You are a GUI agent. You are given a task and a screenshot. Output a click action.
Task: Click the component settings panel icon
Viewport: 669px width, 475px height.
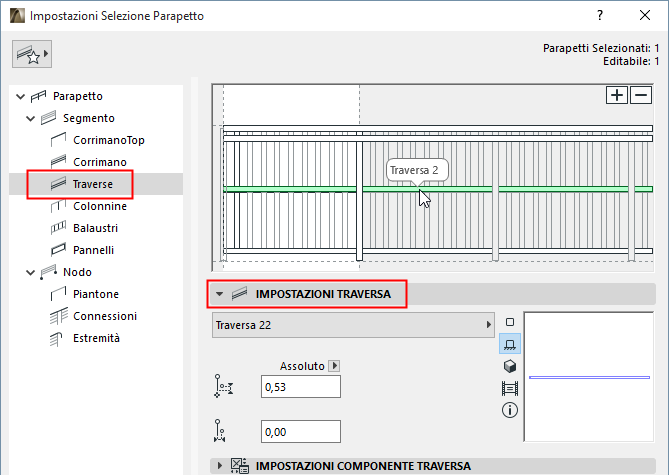pos(240,465)
